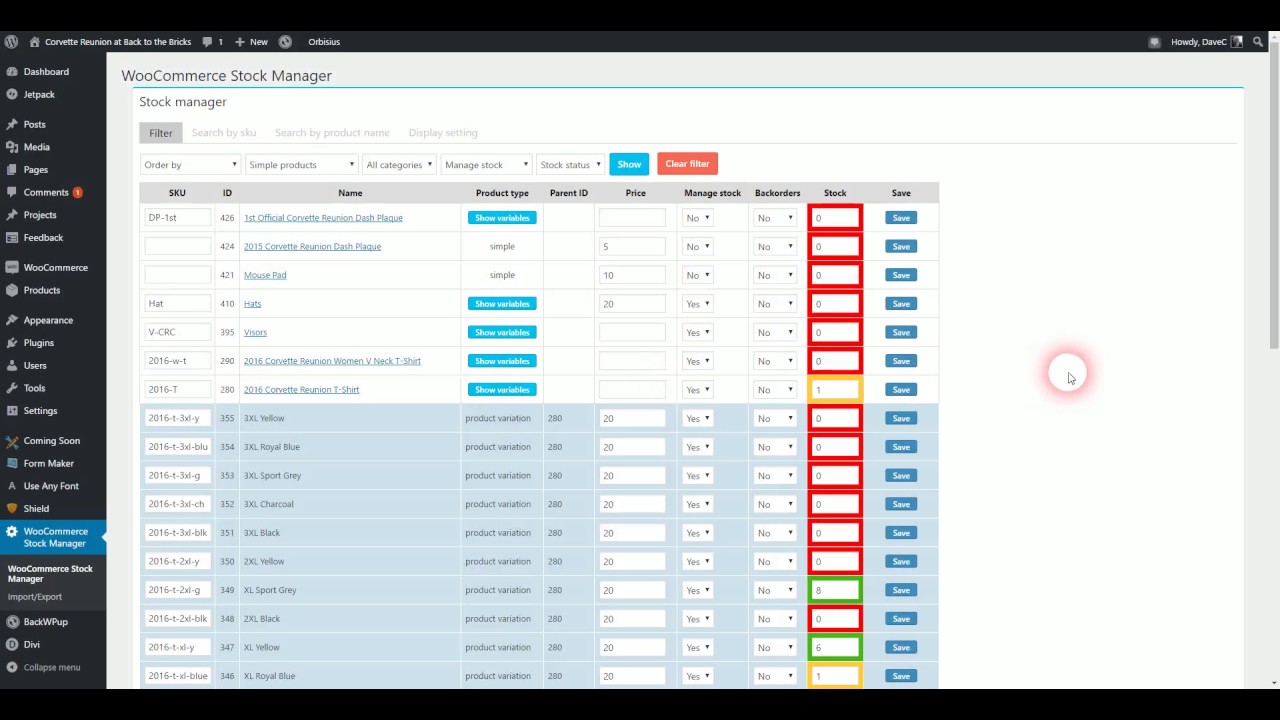Open the WordPress logo menu
Screen dimensions: 1280x720
(11, 42)
